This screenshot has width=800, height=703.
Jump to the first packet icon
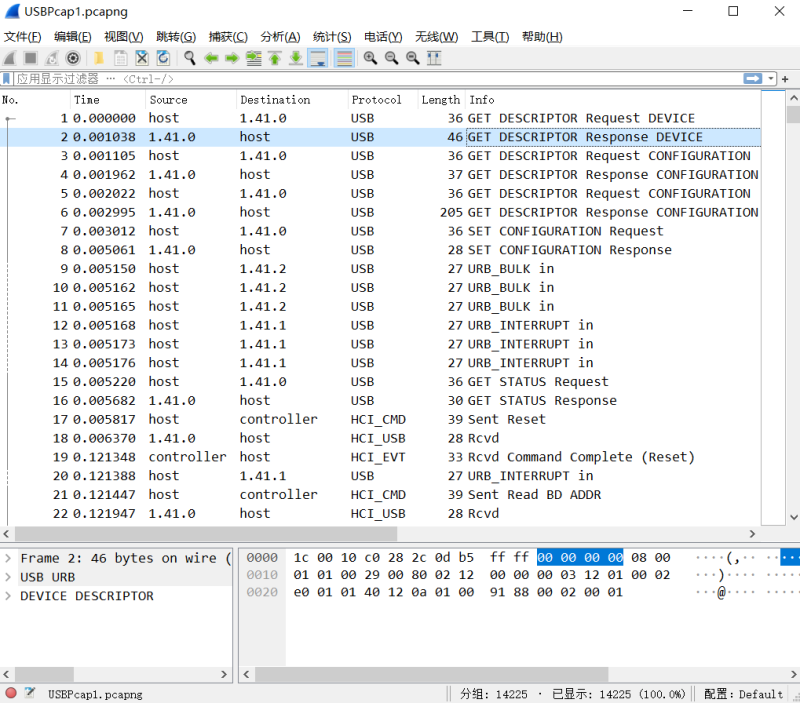coord(274,58)
